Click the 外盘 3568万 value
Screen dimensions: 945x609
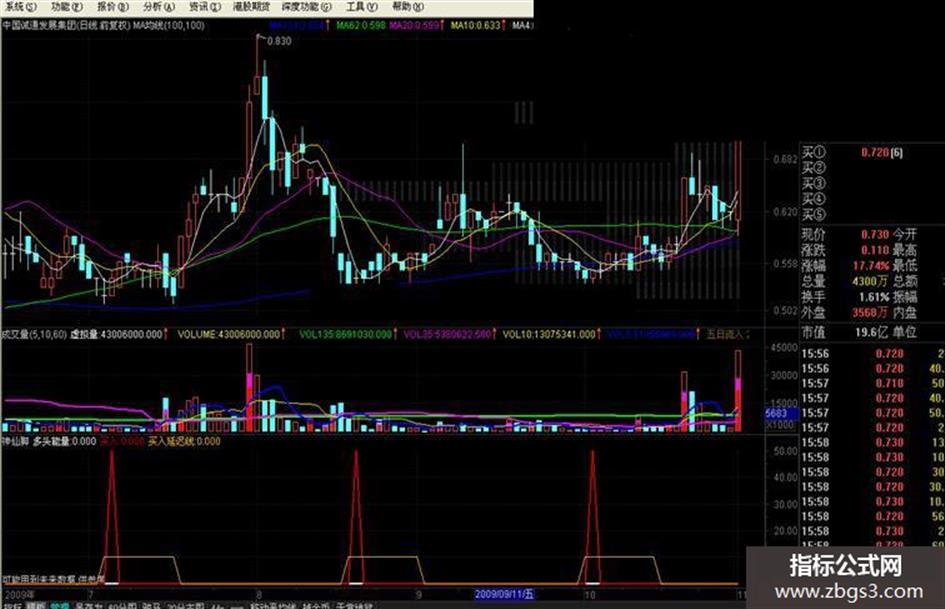tap(870, 312)
